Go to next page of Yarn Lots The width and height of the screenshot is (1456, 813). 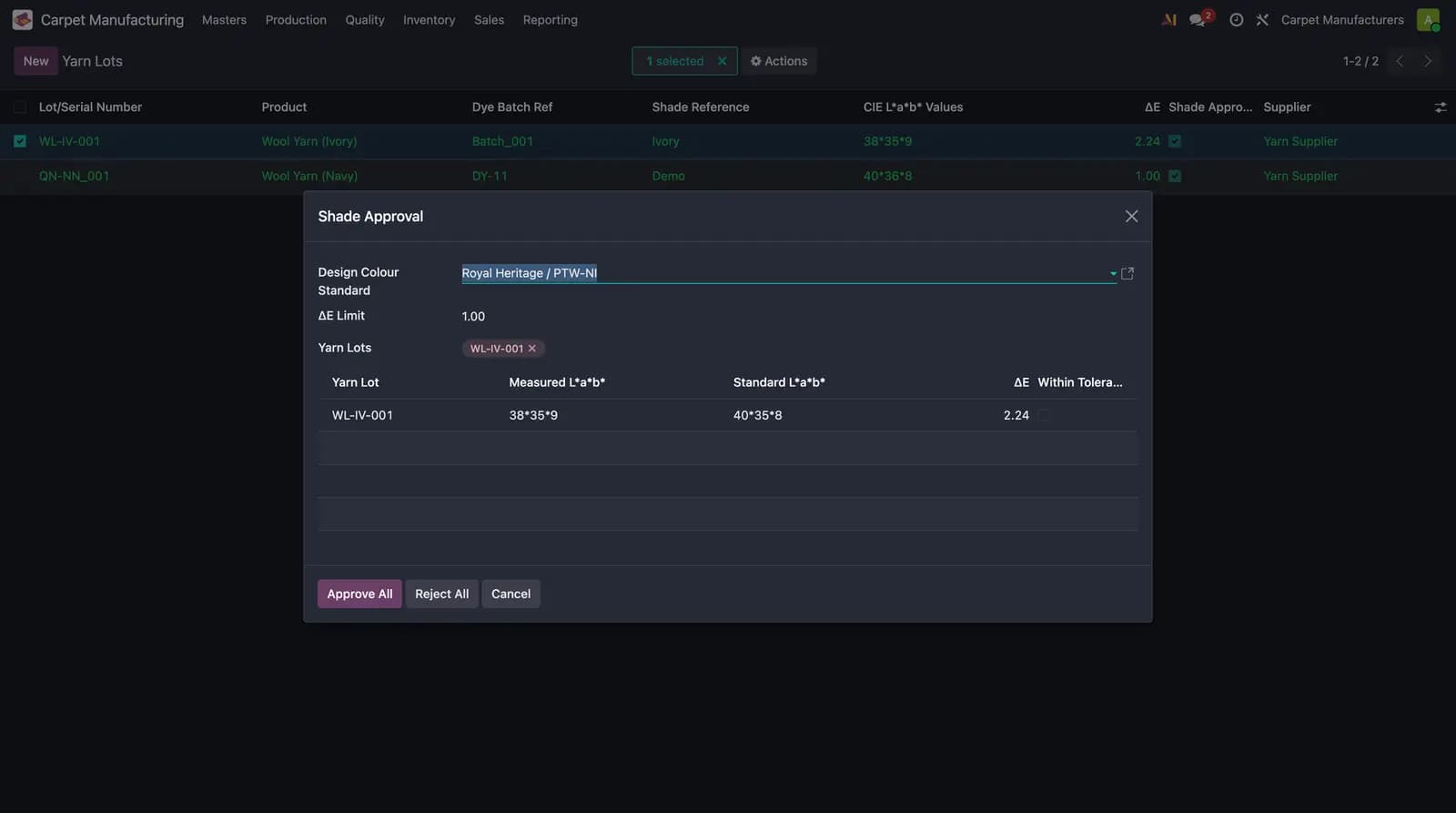click(x=1428, y=61)
